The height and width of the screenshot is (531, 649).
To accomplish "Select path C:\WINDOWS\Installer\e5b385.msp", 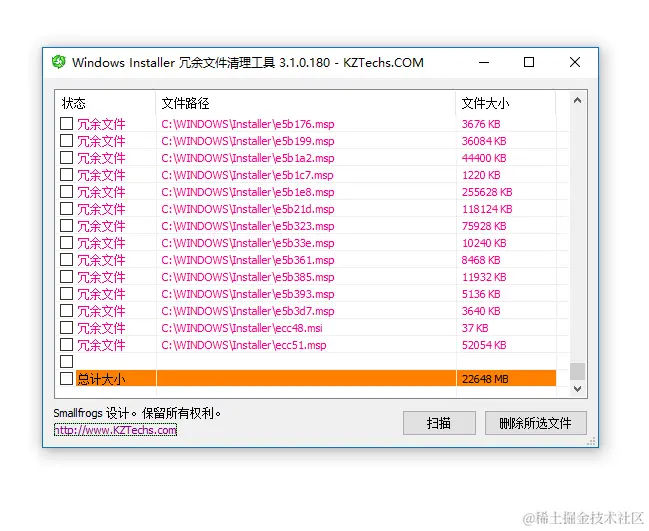I will click(248, 277).
